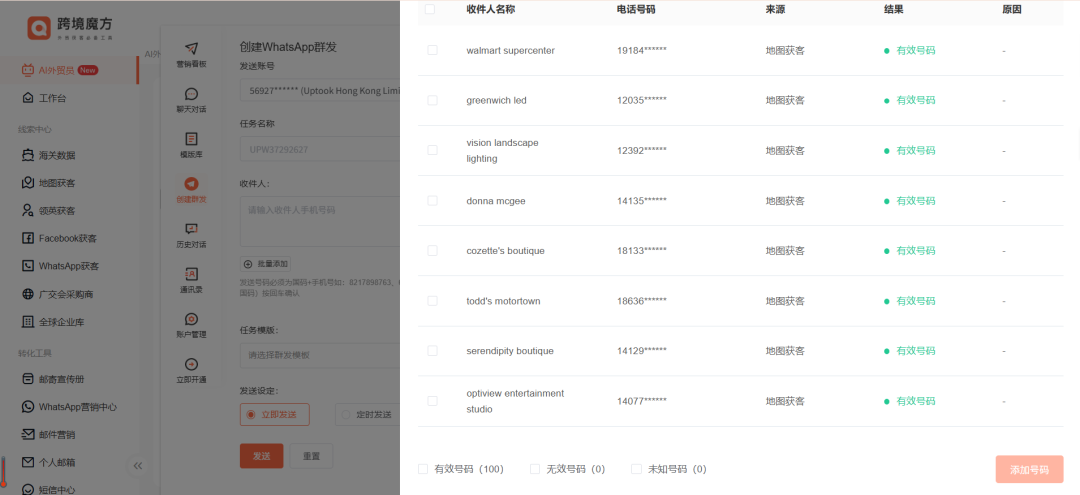Check serendipity boutique row checkbox

point(433,350)
